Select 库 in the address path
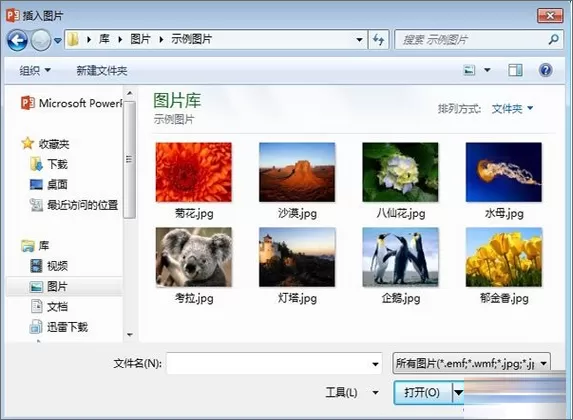 [x=104, y=39]
